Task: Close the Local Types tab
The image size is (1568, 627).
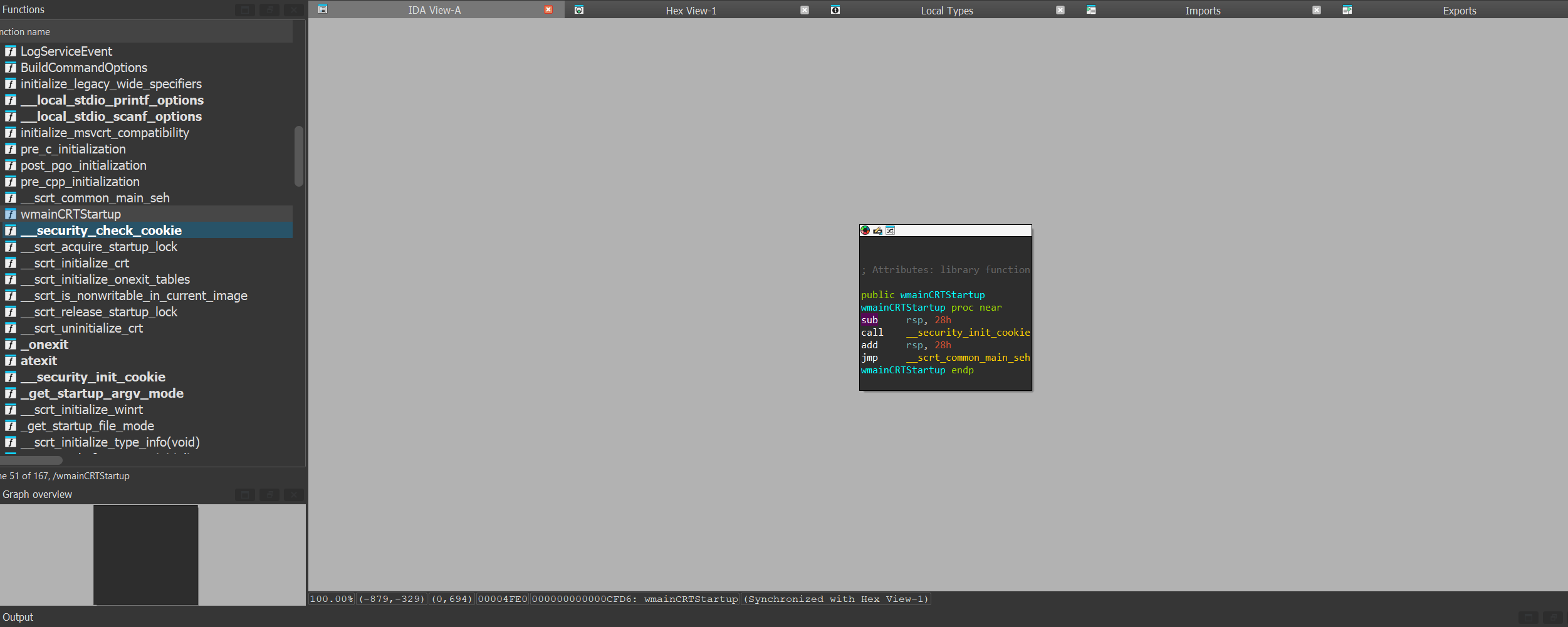Action: click(x=1060, y=10)
